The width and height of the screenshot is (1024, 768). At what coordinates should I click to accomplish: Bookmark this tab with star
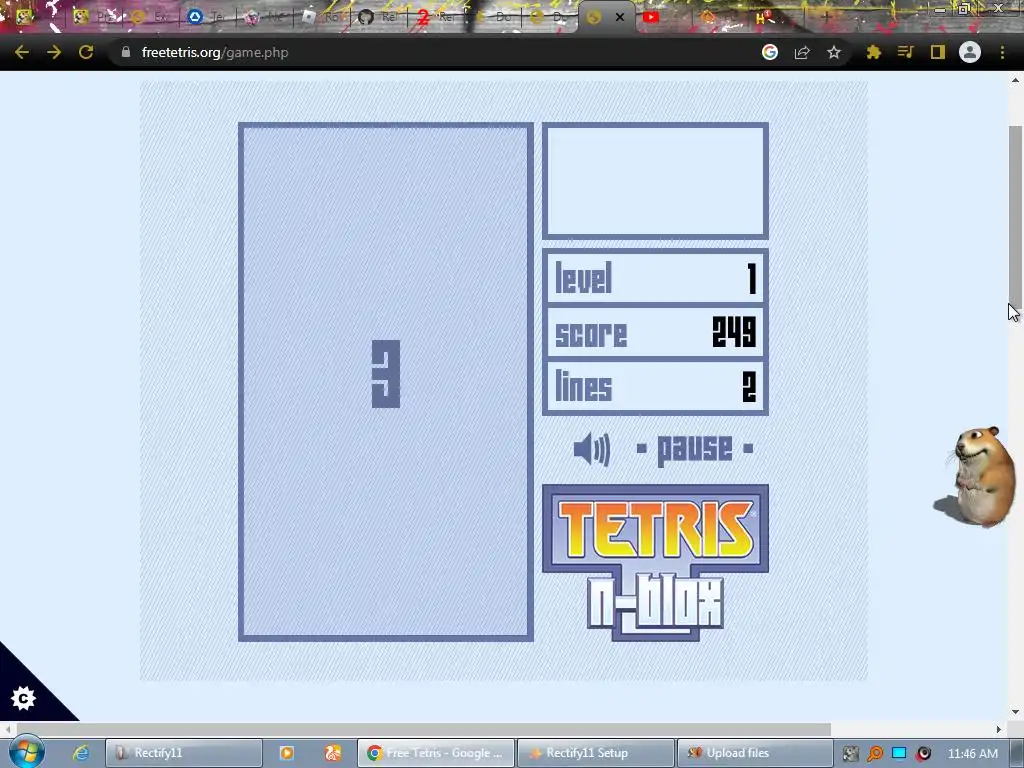[x=834, y=52]
